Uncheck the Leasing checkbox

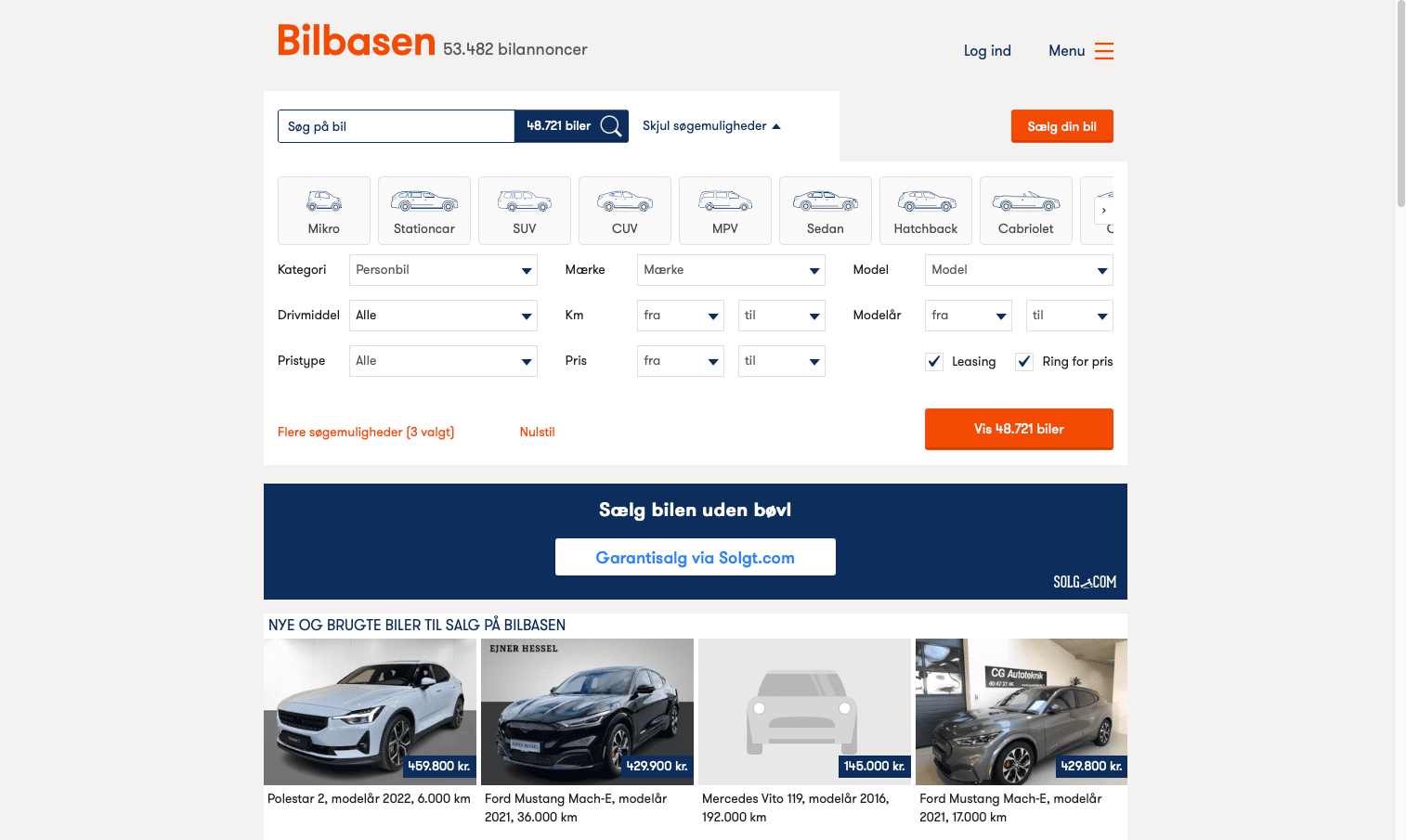tap(934, 361)
